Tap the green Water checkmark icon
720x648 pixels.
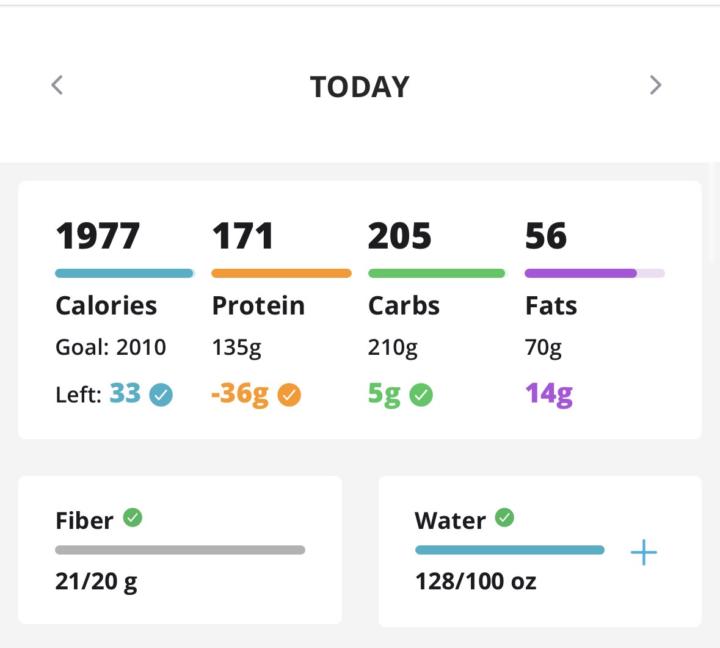(x=505, y=517)
